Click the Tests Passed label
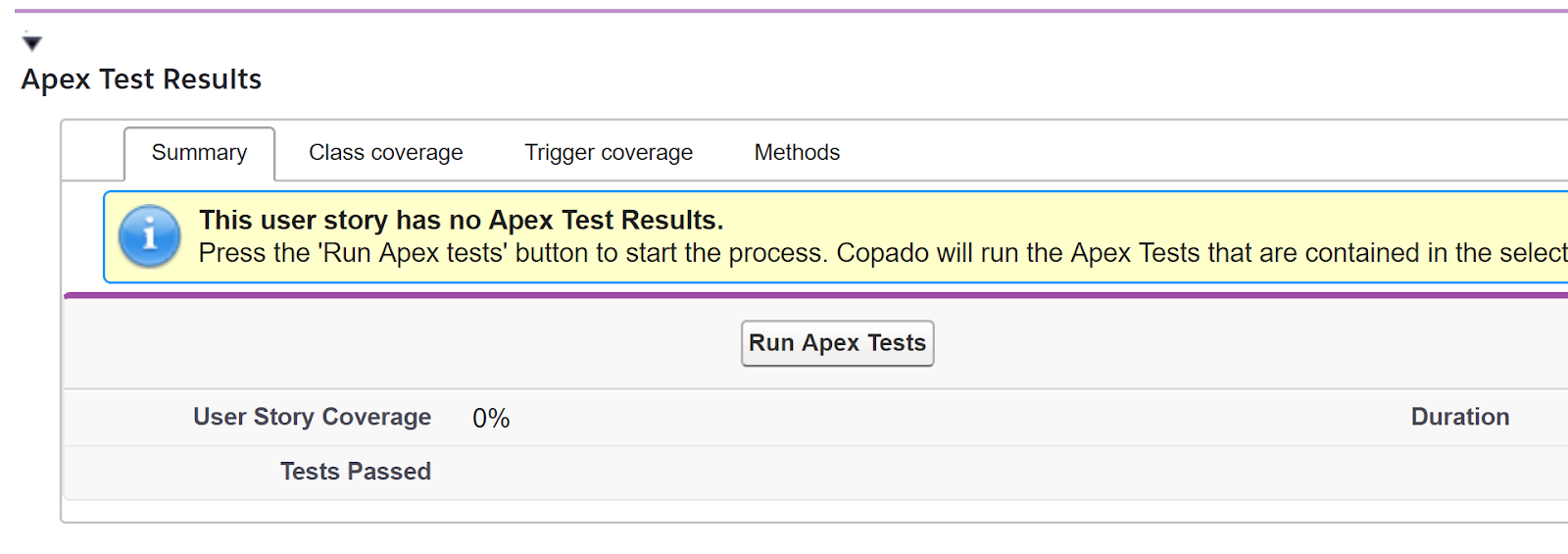 pyautogui.click(x=355, y=472)
